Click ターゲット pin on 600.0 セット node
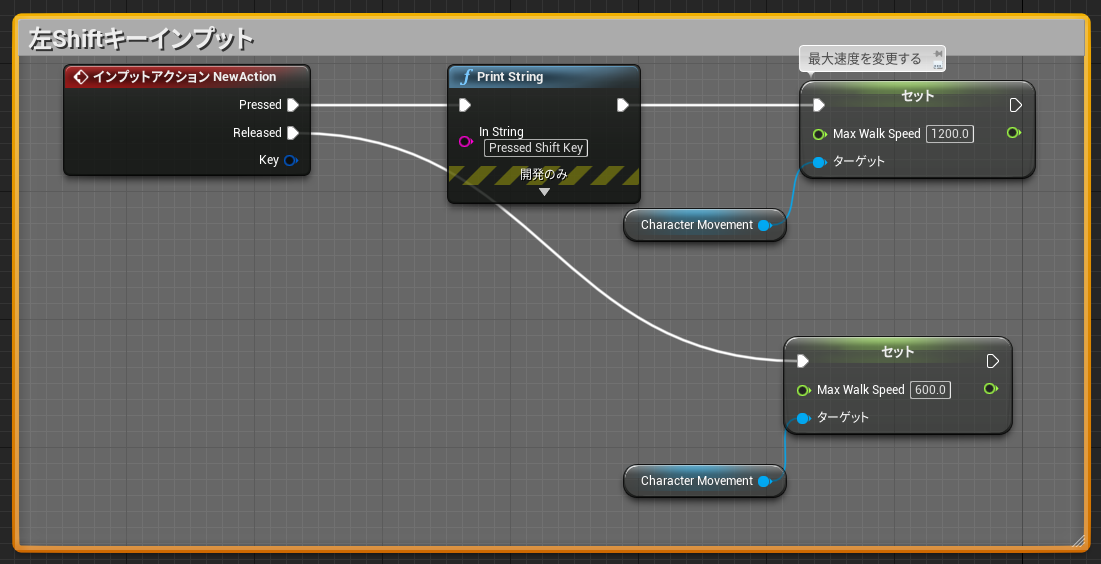This screenshot has width=1101, height=564. 803,418
